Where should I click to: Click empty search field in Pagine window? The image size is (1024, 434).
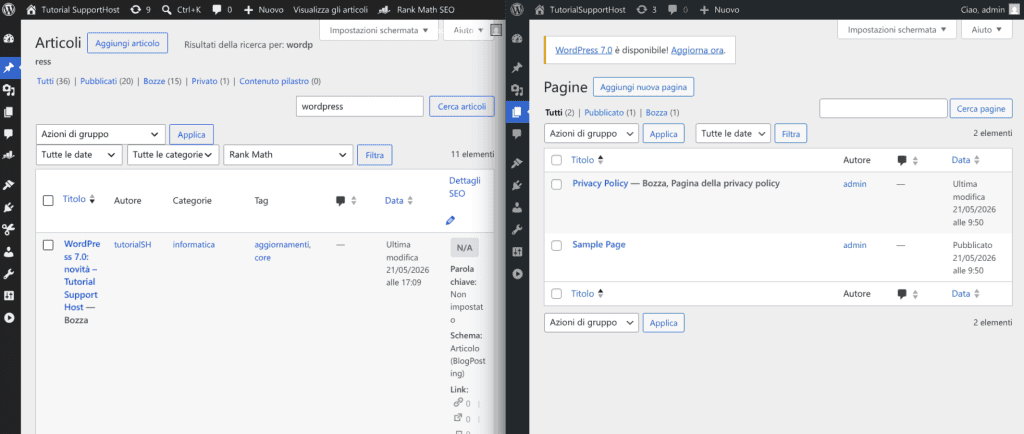point(883,108)
